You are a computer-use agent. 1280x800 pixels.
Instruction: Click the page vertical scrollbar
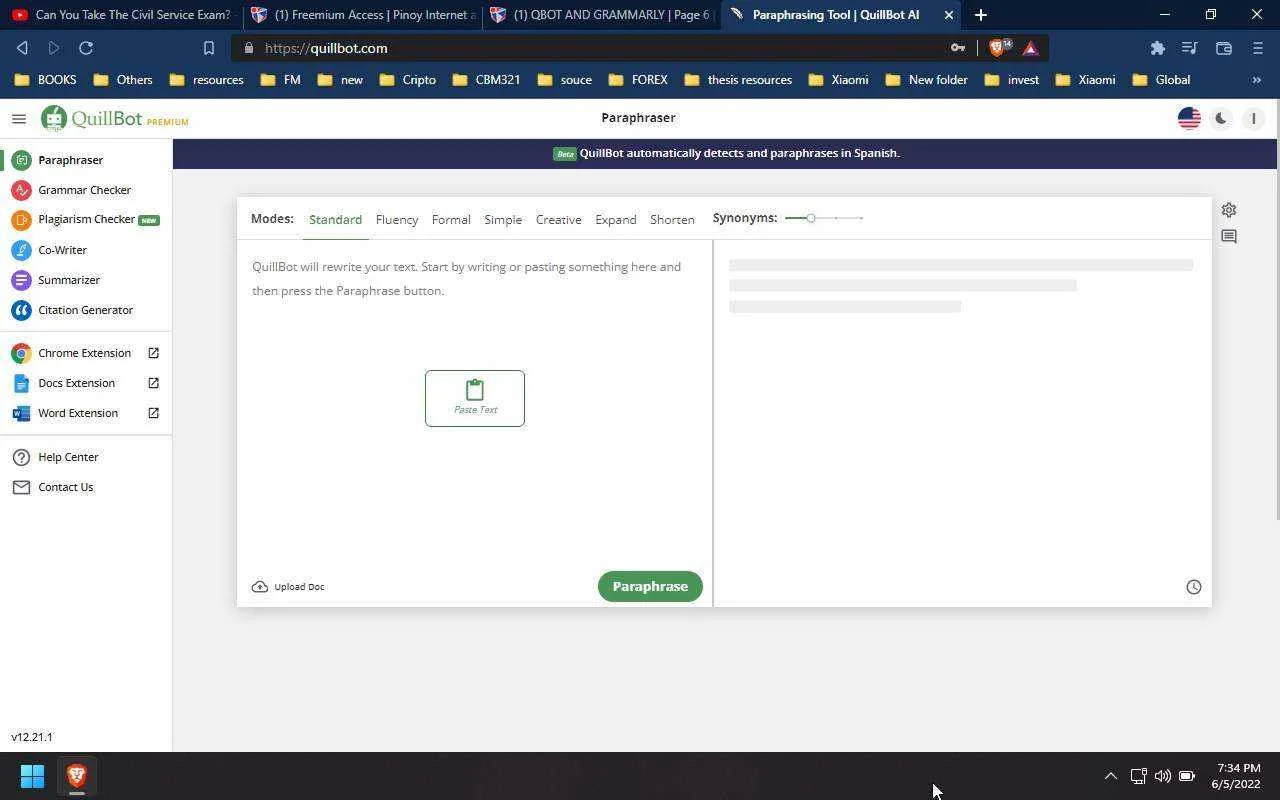pyautogui.click(x=1276, y=310)
